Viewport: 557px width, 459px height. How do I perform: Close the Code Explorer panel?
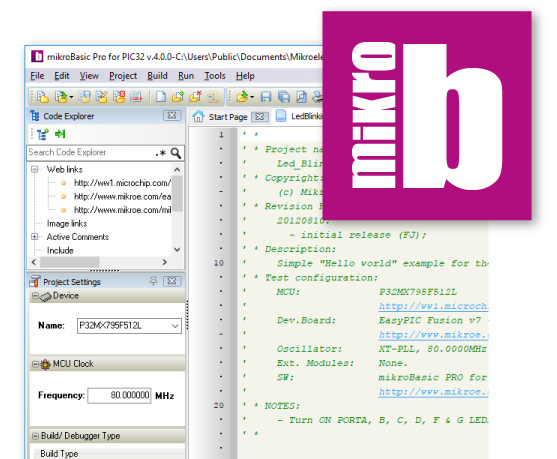172,115
